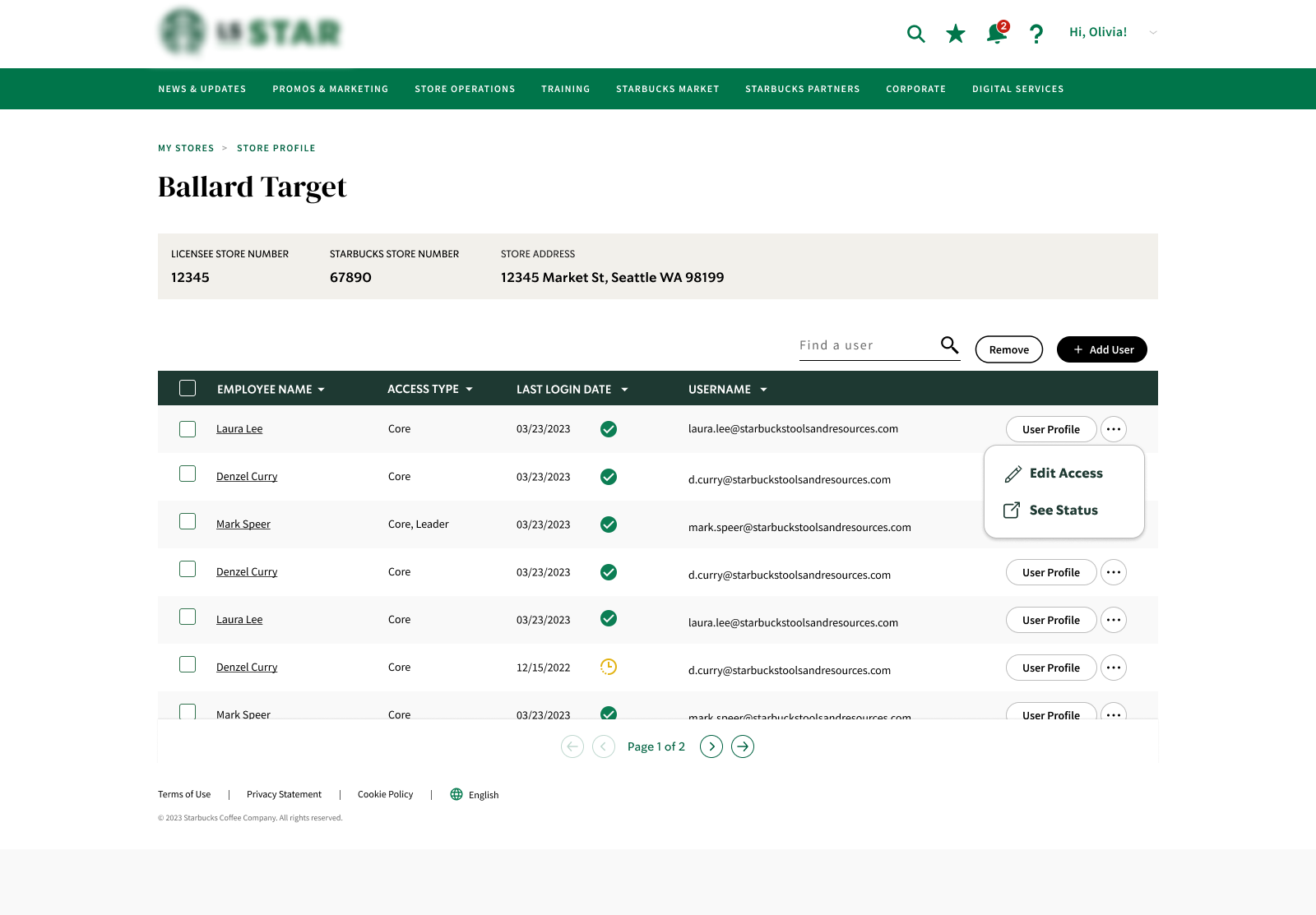Open favorites star icon
The width and height of the screenshot is (1316, 915).
955,34
